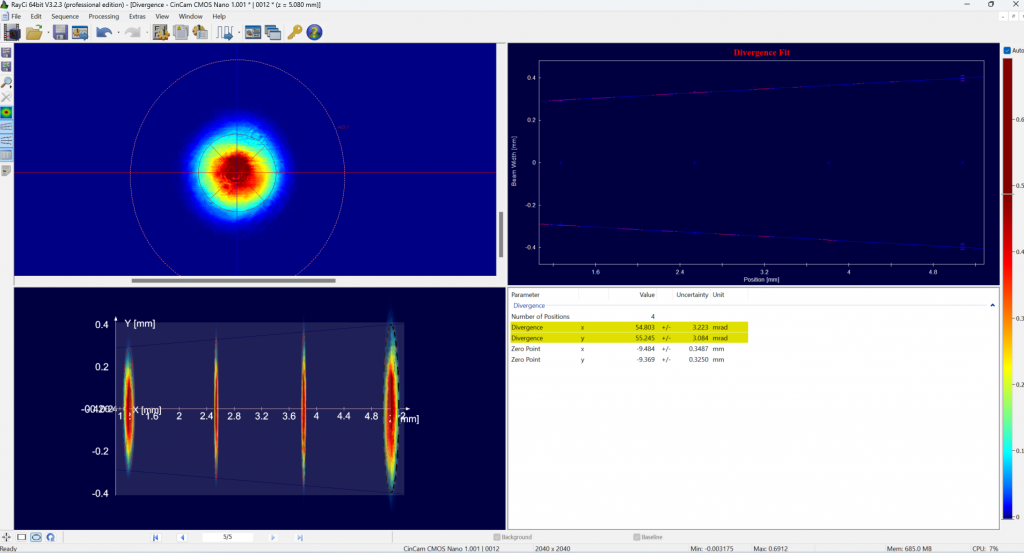Toggle the Baseline checkbox
This screenshot has height=553, width=1024.
point(637,537)
